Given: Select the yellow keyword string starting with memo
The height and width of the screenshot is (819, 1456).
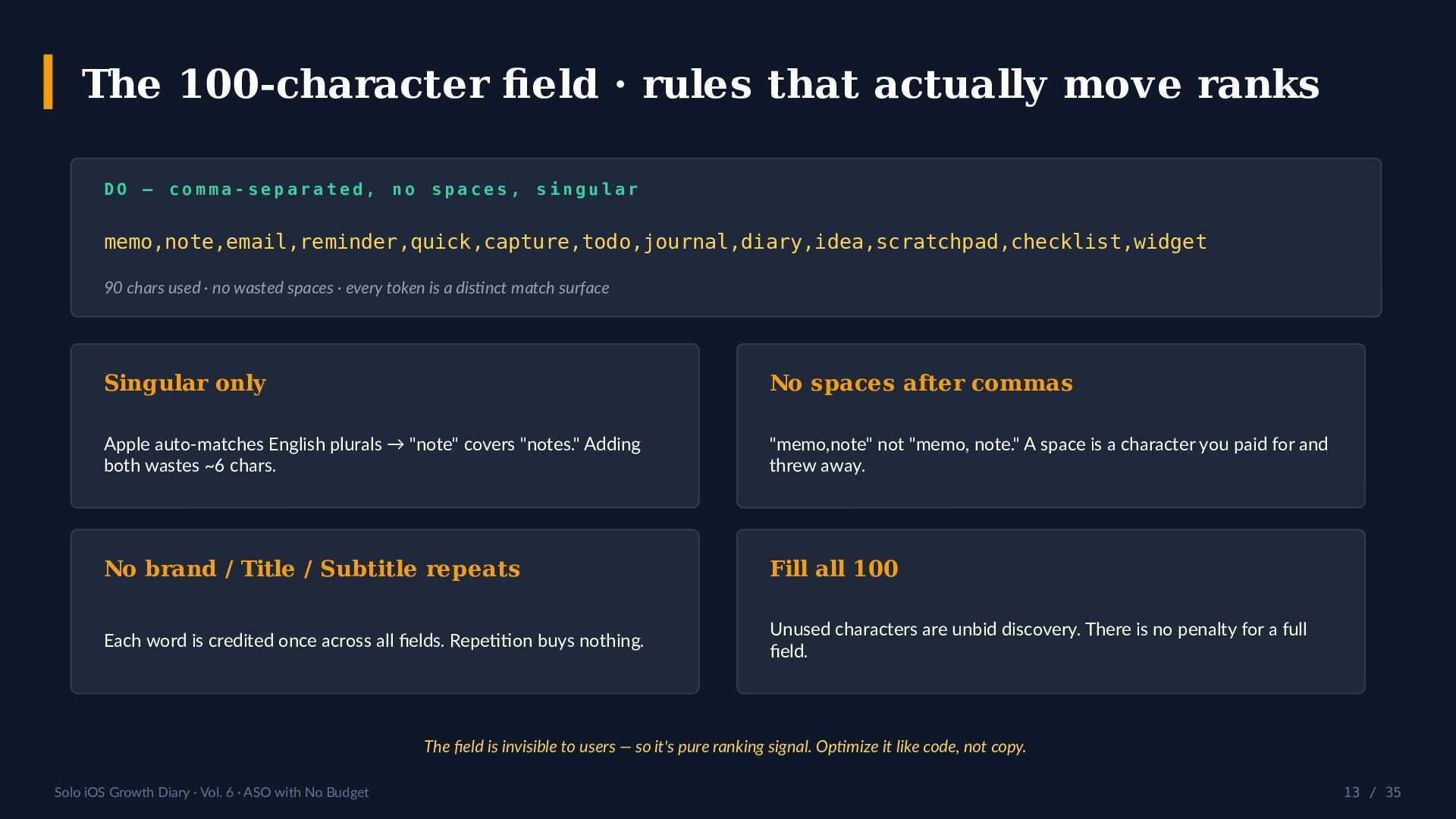Looking at the screenshot, I should (655, 242).
